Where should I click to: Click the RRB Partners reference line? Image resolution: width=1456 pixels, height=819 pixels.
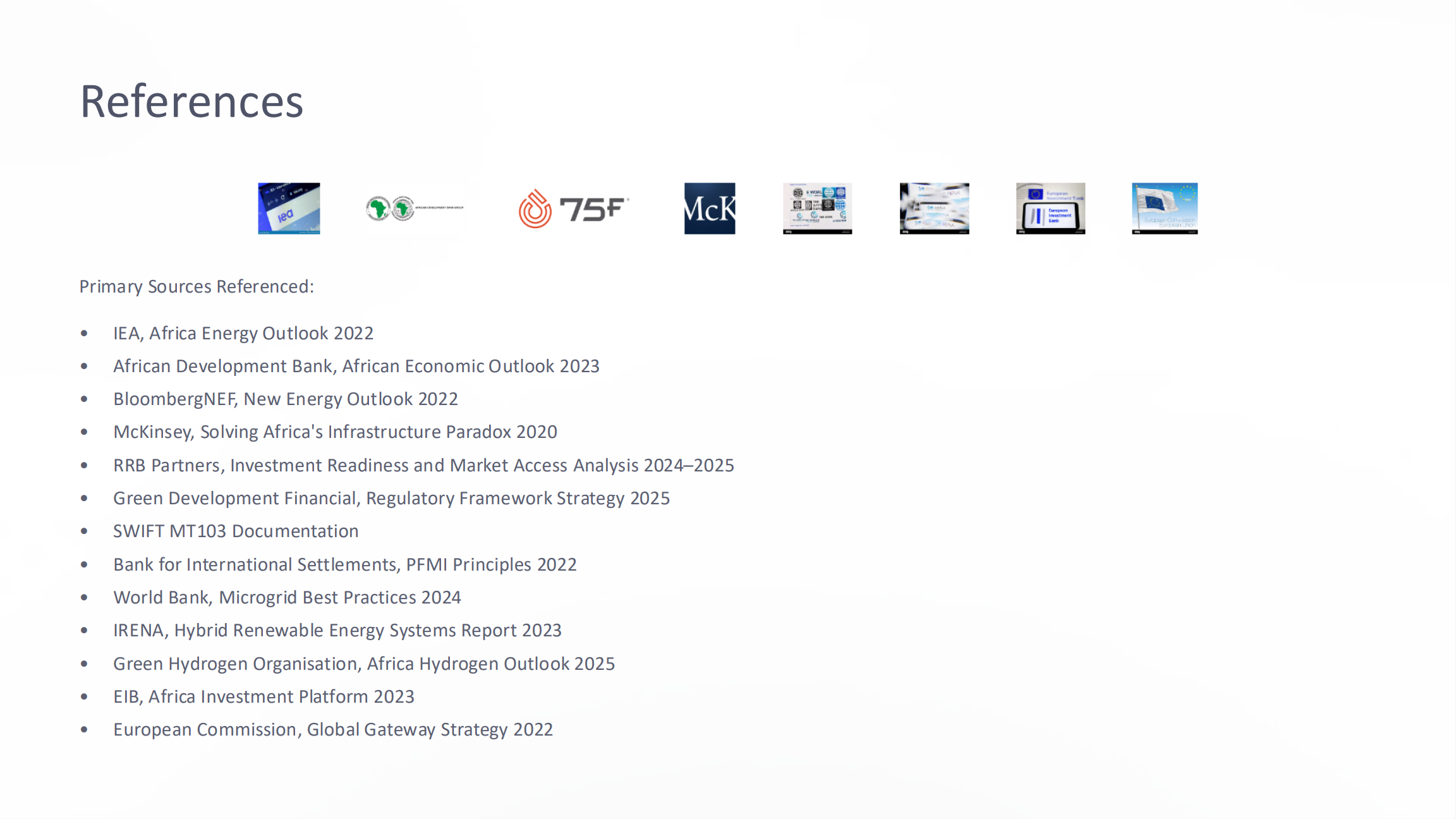pos(423,465)
